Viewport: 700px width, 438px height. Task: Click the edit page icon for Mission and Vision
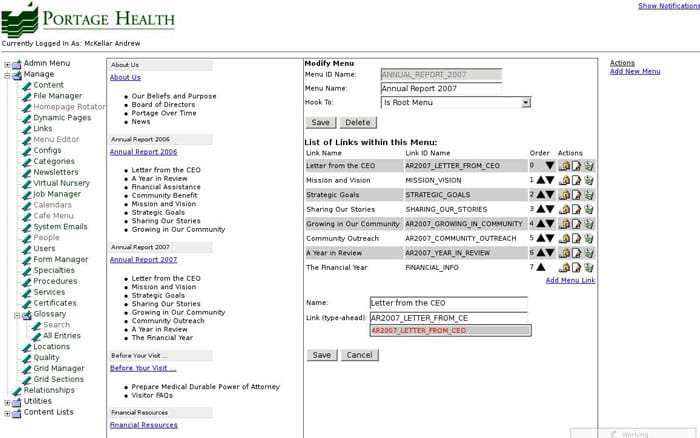576,180
